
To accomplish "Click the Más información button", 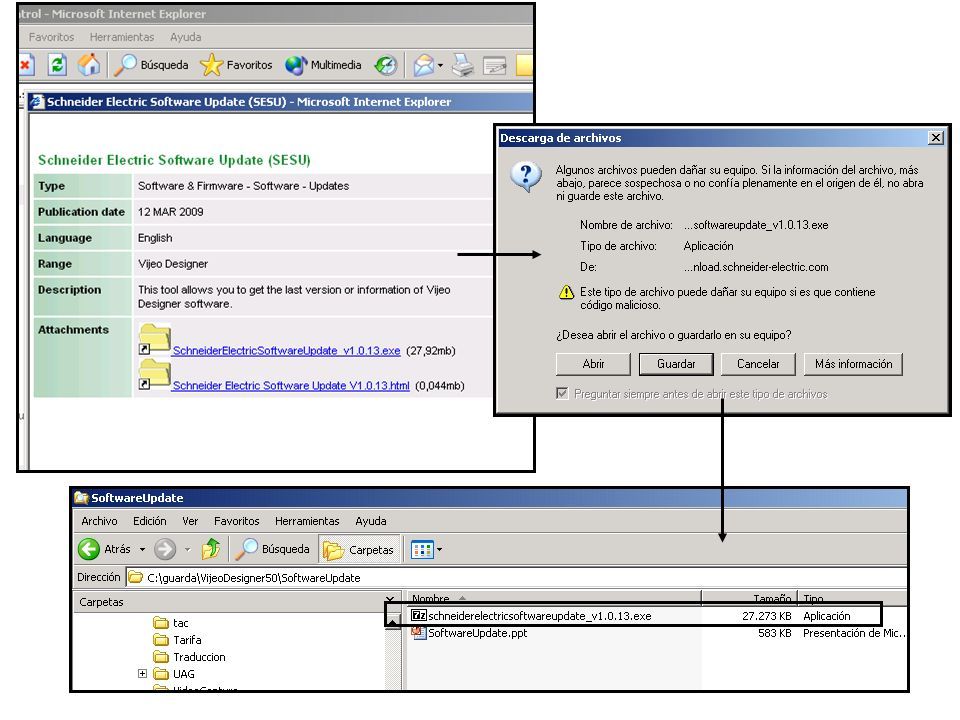I will click(x=853, y=364).
